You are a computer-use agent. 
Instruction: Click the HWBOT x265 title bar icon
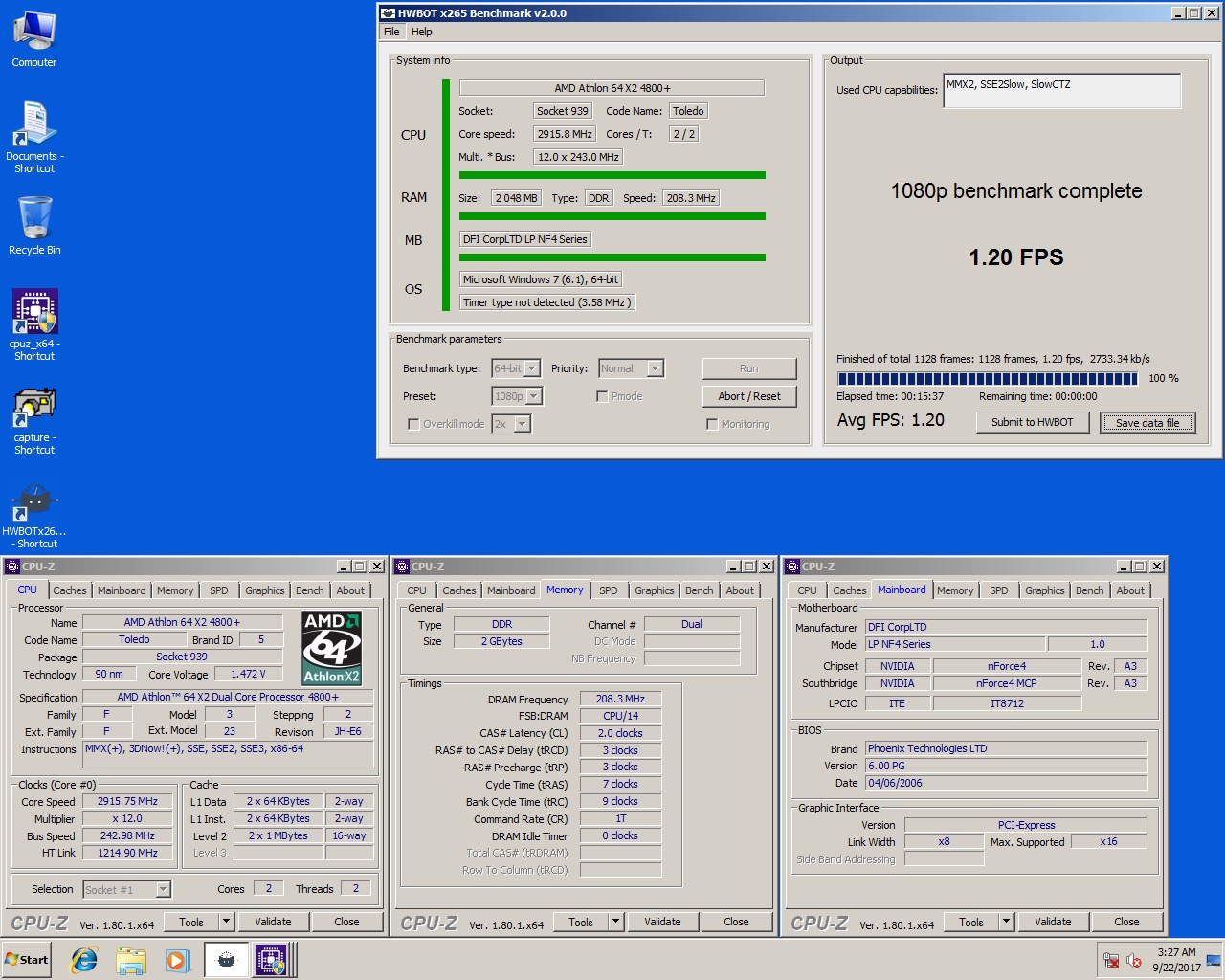click(388, 13)
